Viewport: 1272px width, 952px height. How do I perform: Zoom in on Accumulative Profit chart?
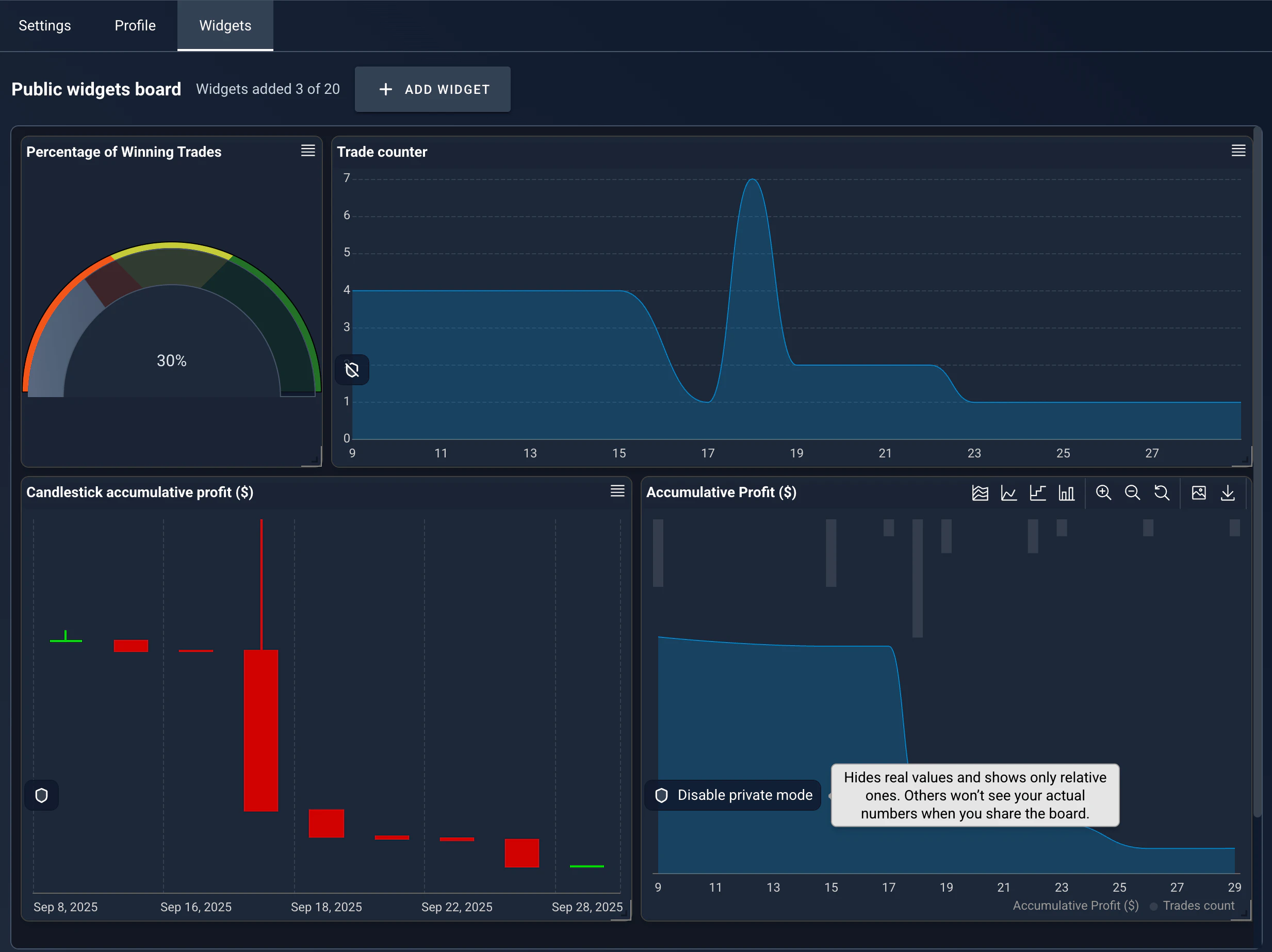click(1103, 493)
